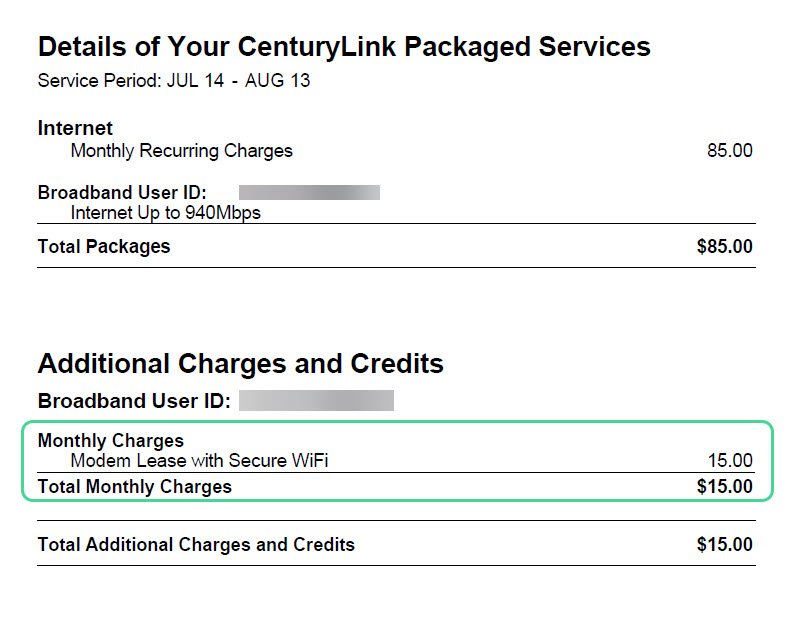Screen dimensions: 800x624
Task: Click the redacted user ID under Internet
Action: coord(309,192)
